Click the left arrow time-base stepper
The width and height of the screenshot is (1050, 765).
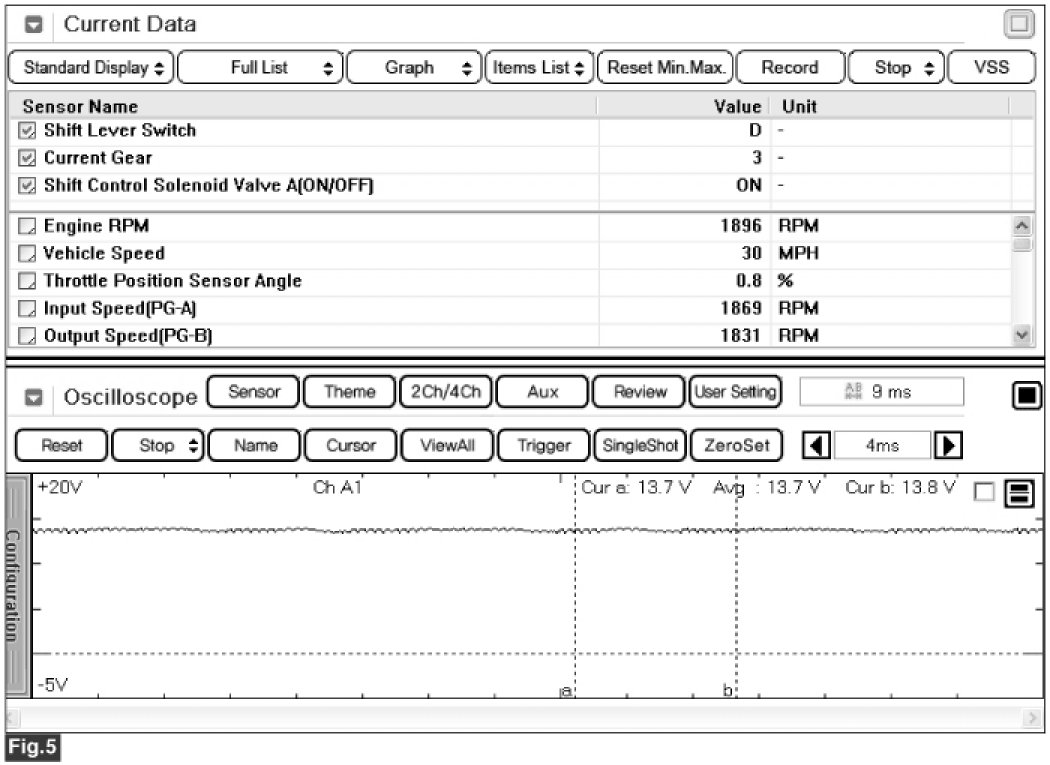tap(817, 445)
